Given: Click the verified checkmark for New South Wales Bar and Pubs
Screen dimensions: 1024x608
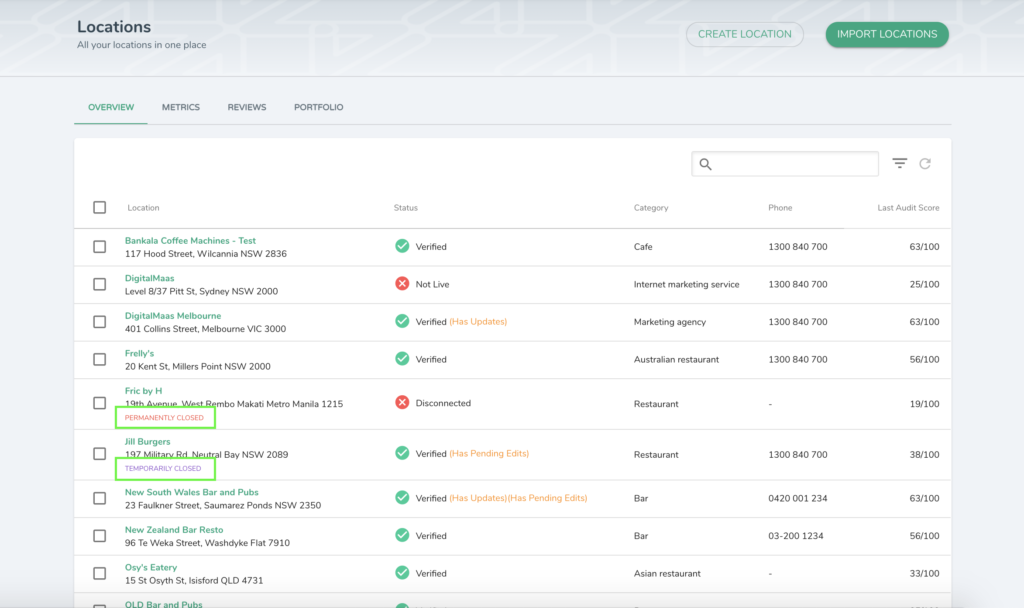Looking at the screenshot, I should pyautogui.click(x=402, y=497).
